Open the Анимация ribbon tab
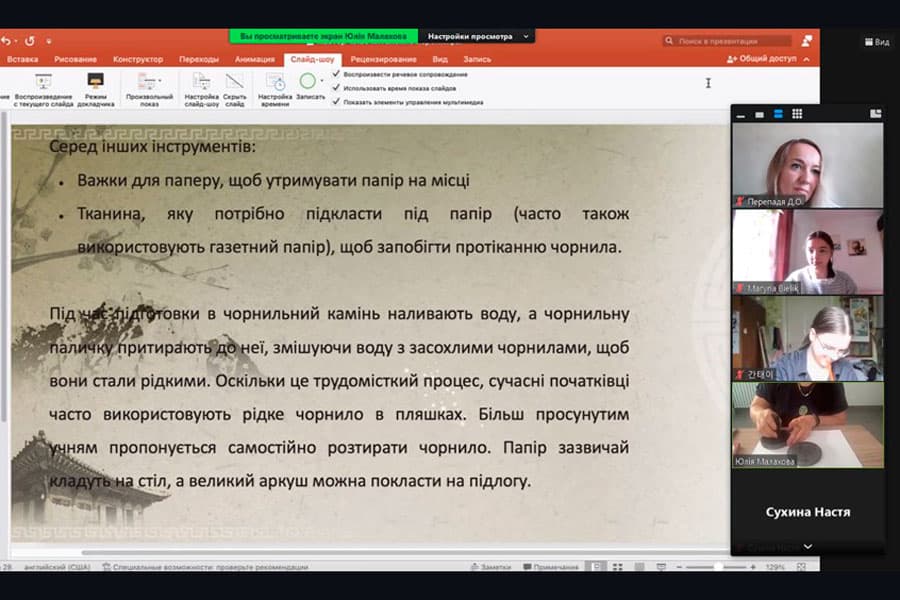Viewport: 900px width, 600px height. pyautogui.click(x=255, y=58)
